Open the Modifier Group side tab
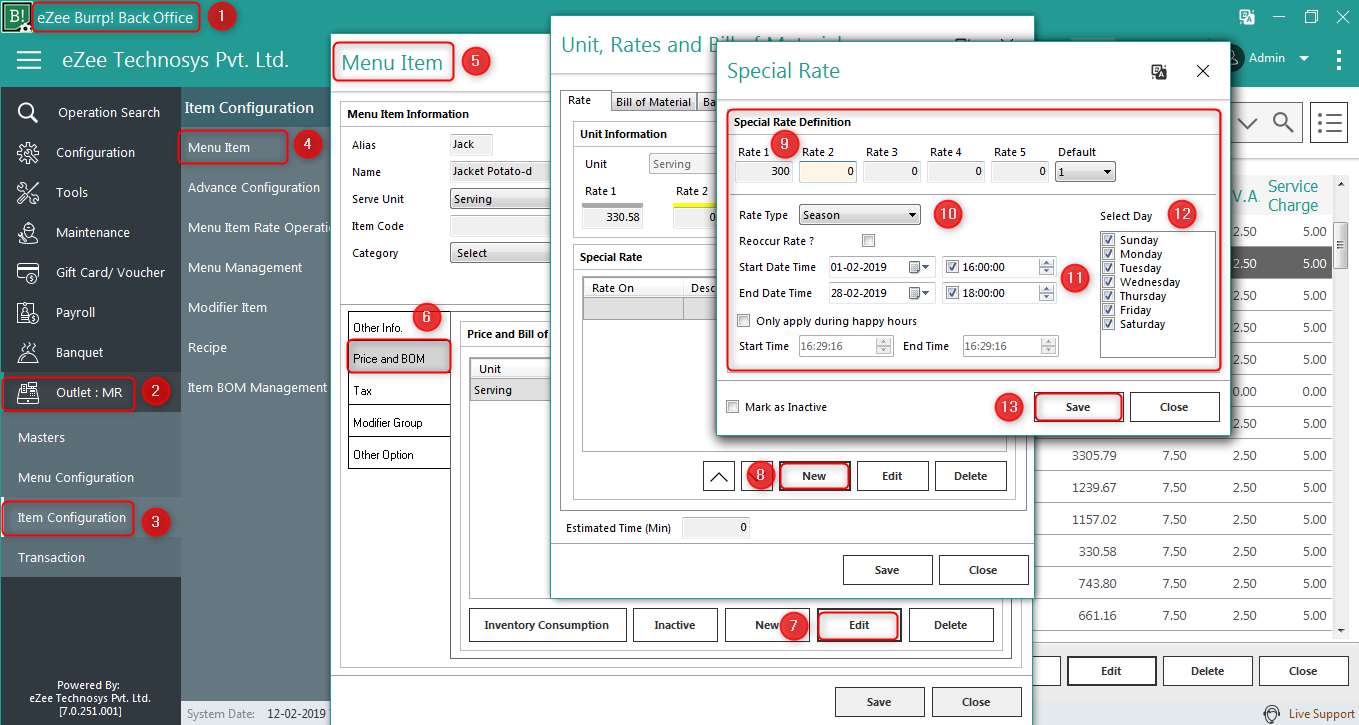Image resolution: width=1359 pixels, height=725 pixels. 399,423
